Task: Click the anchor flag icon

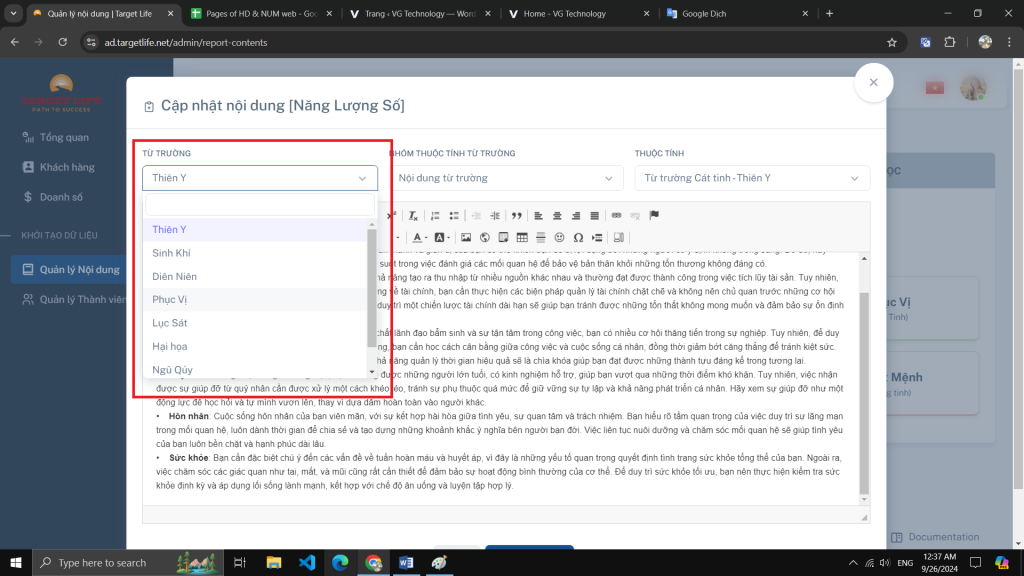Action: click(x=654, y=216)
